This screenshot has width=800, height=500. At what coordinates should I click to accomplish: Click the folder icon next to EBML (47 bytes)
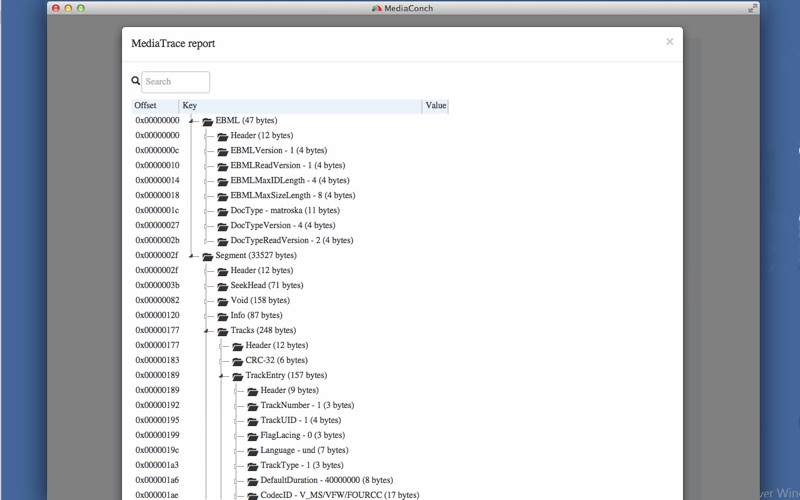207,121
